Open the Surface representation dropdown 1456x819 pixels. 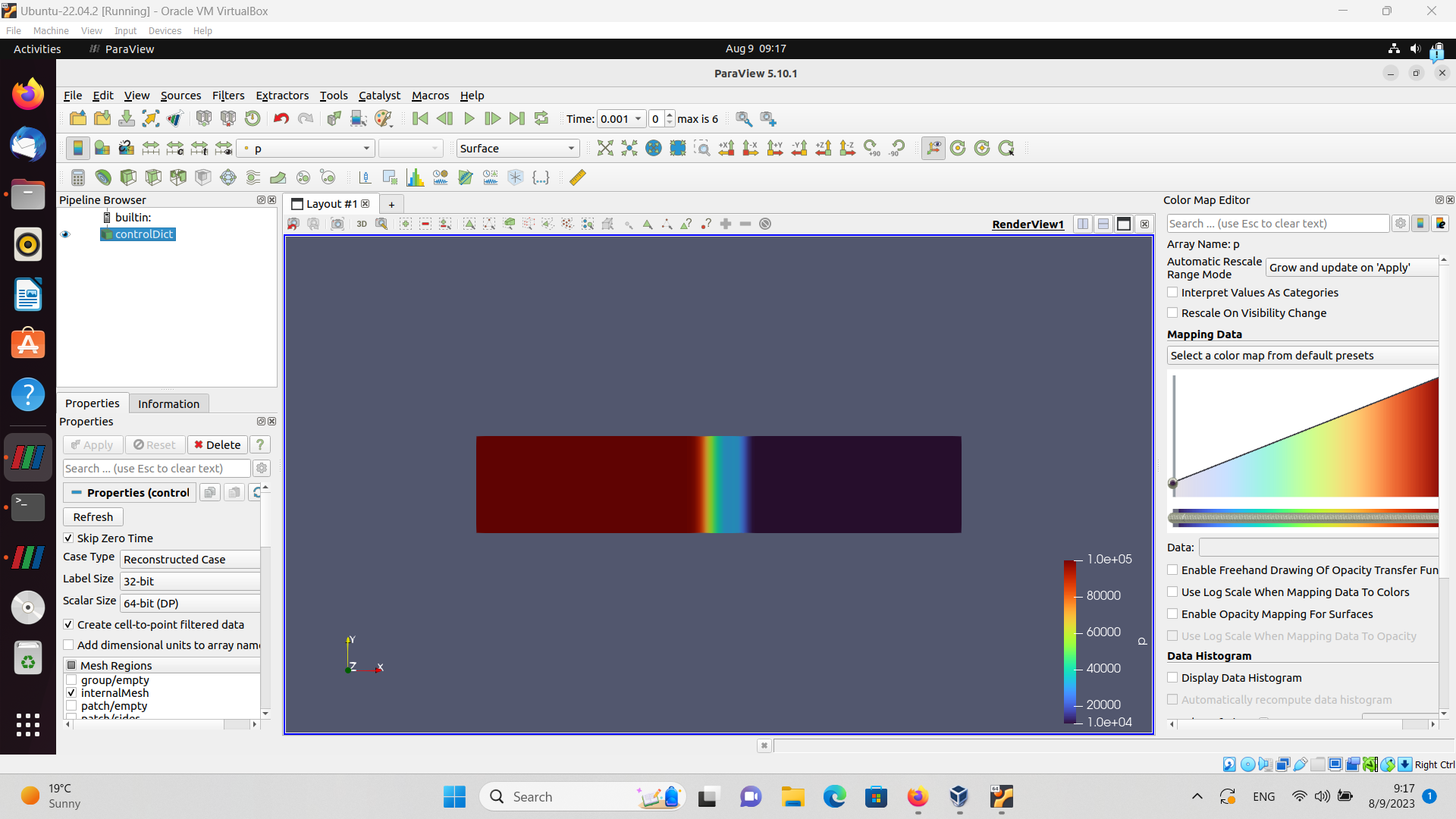point(517,149)
